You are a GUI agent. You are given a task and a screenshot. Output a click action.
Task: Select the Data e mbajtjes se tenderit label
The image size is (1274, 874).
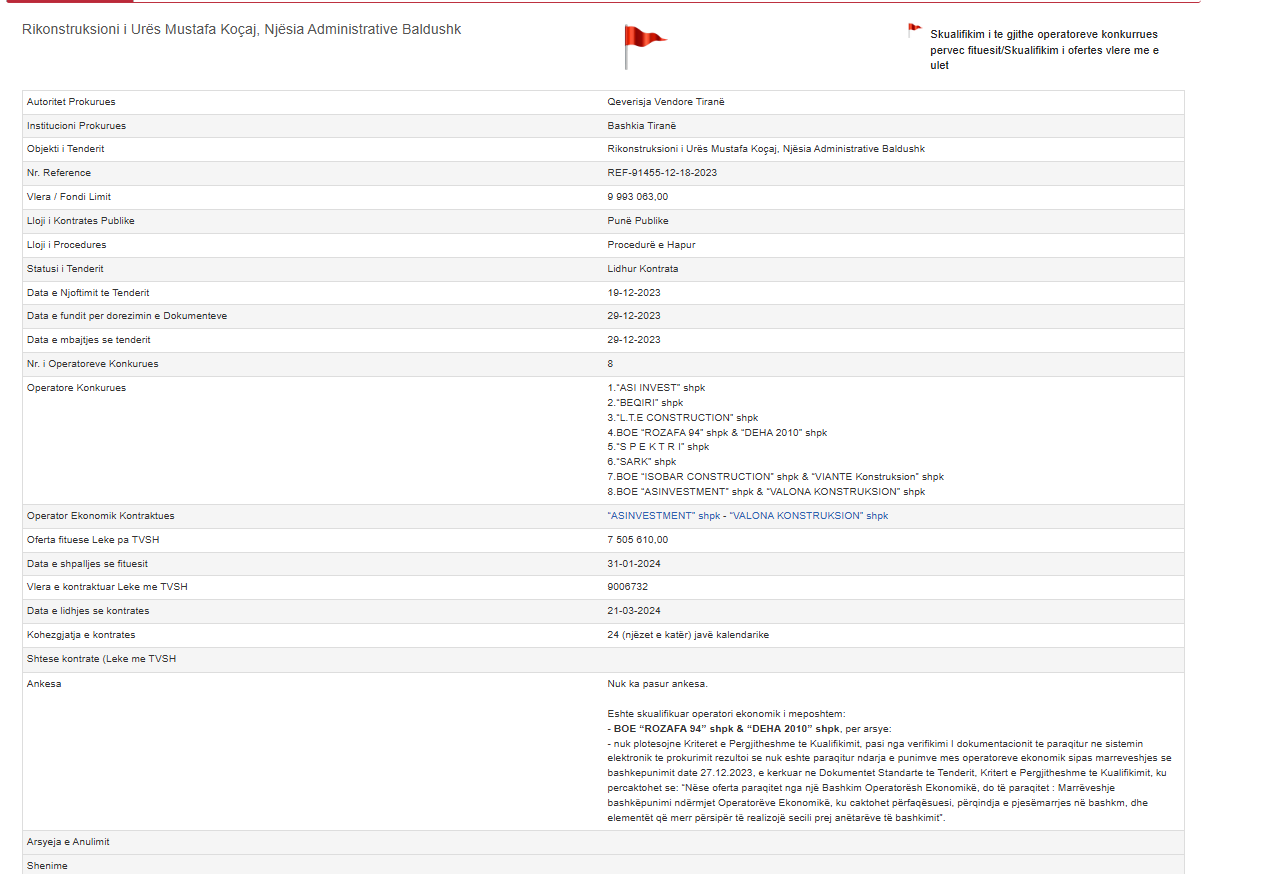pos(89,340)
